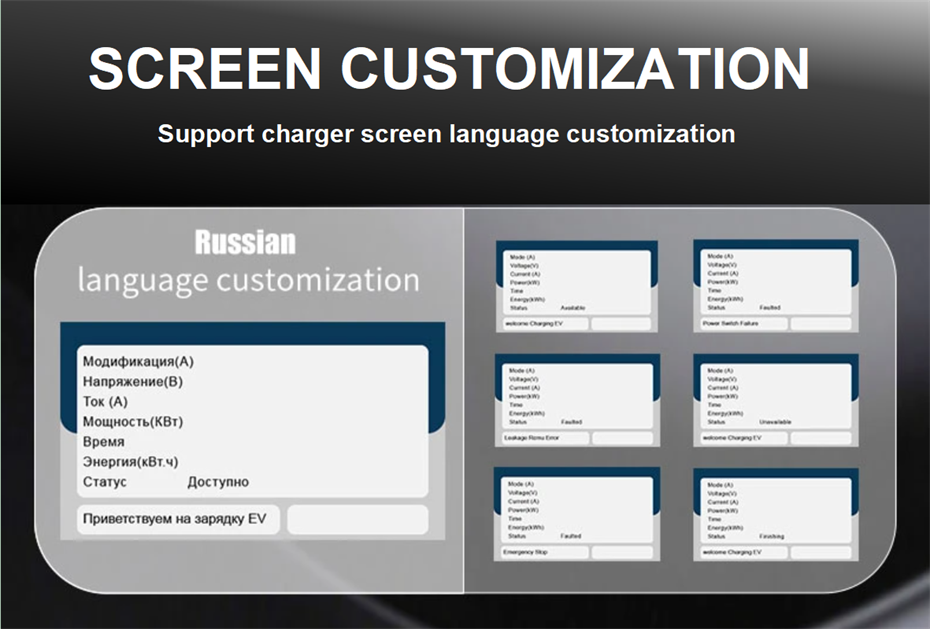930x629 pixels.
Task: Click the "SCREEN CUSTOMIZATION" heading
Action: click(x=449, y=69)
